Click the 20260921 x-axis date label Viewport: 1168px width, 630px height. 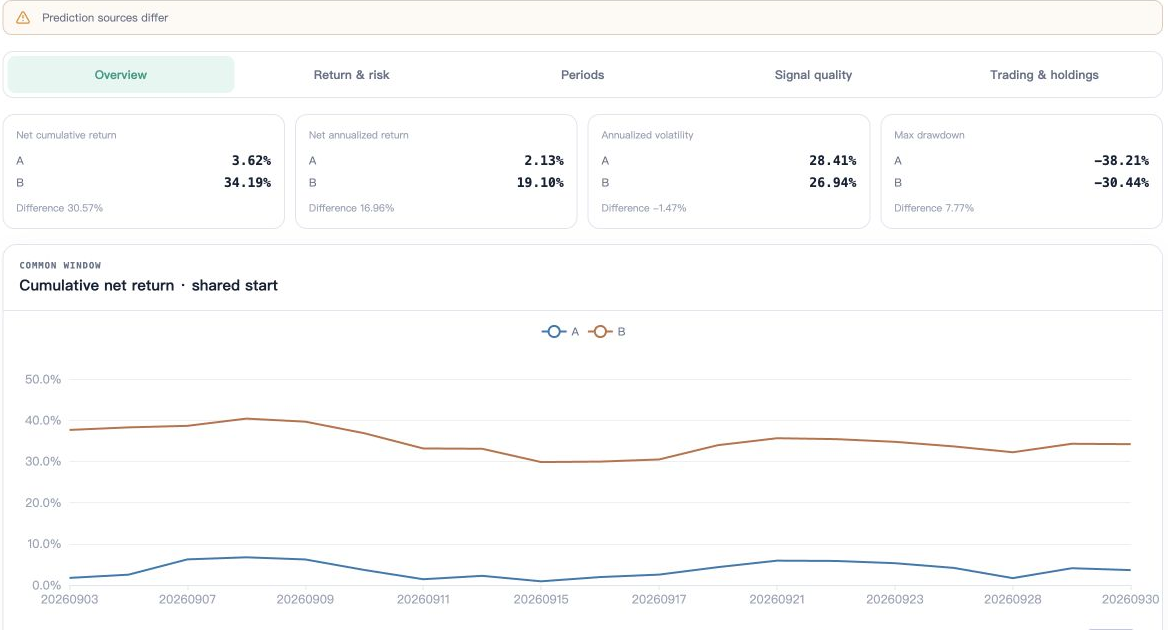click(777, 599)
